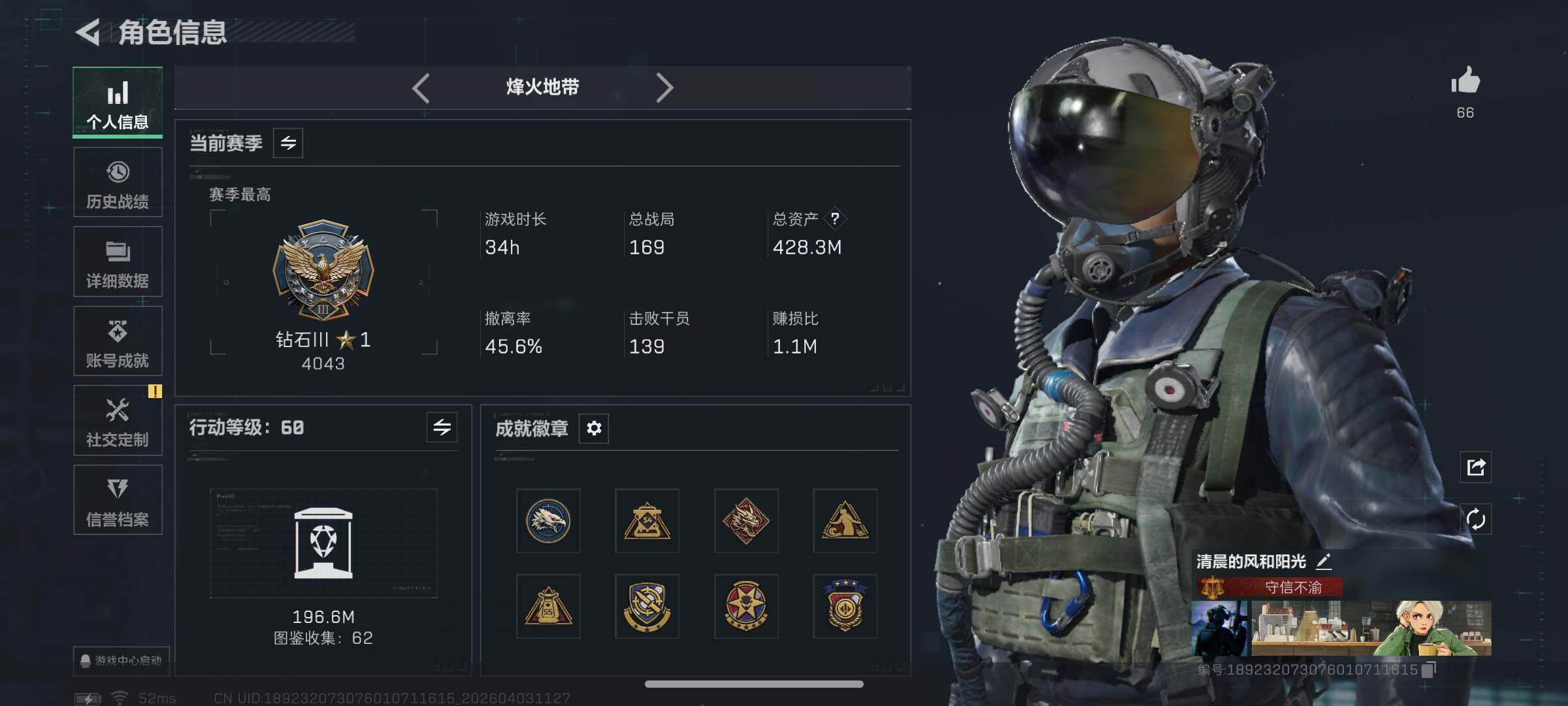The width and height of the screenshot is (1568, 706).
Task: Select the 账号成就 sidebar tab
Action: point(118,341)
